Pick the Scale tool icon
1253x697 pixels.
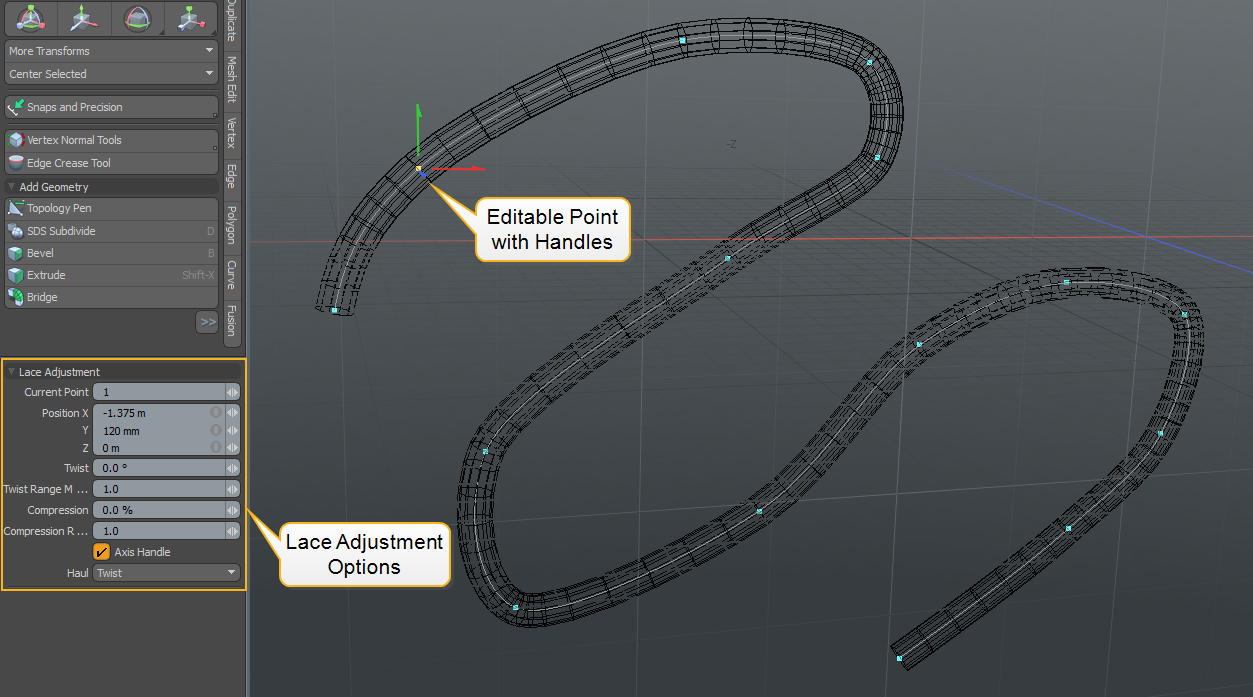[190, 18]
